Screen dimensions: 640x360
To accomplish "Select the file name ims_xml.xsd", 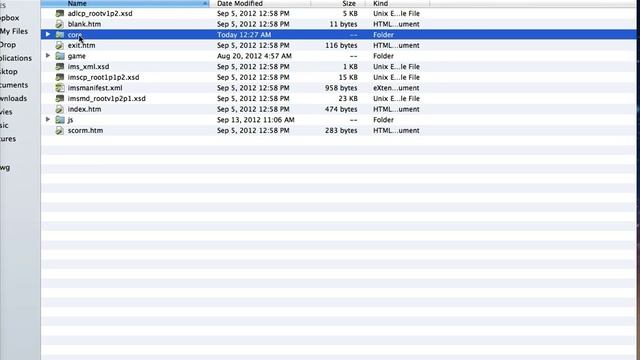I will pyautogui.click(x=89, y=67).
